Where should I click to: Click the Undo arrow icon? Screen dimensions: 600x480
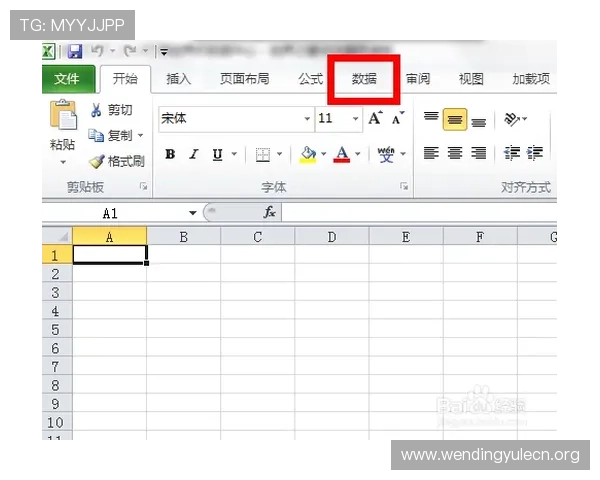[x=97, y=51]
